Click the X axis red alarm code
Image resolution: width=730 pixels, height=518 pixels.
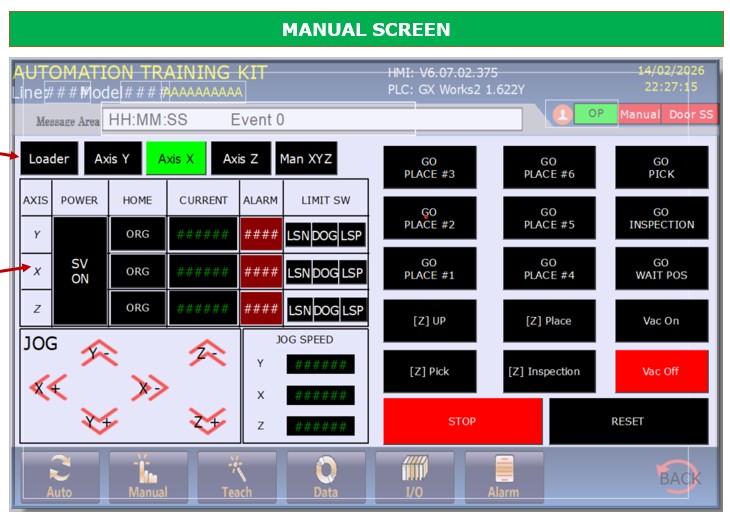tap(261, 271)
